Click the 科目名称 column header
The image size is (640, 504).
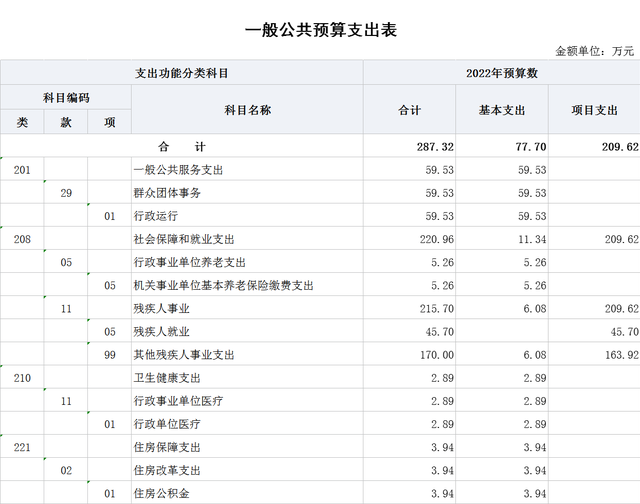[x=247, y=110]
